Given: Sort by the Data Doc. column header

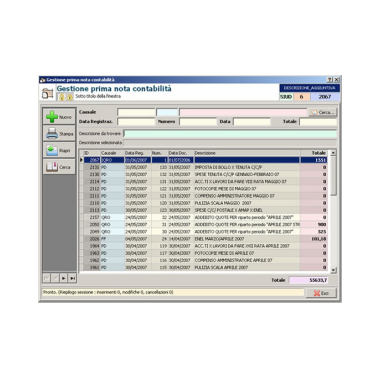Looking at the screenshot, I should coord(181,153).
